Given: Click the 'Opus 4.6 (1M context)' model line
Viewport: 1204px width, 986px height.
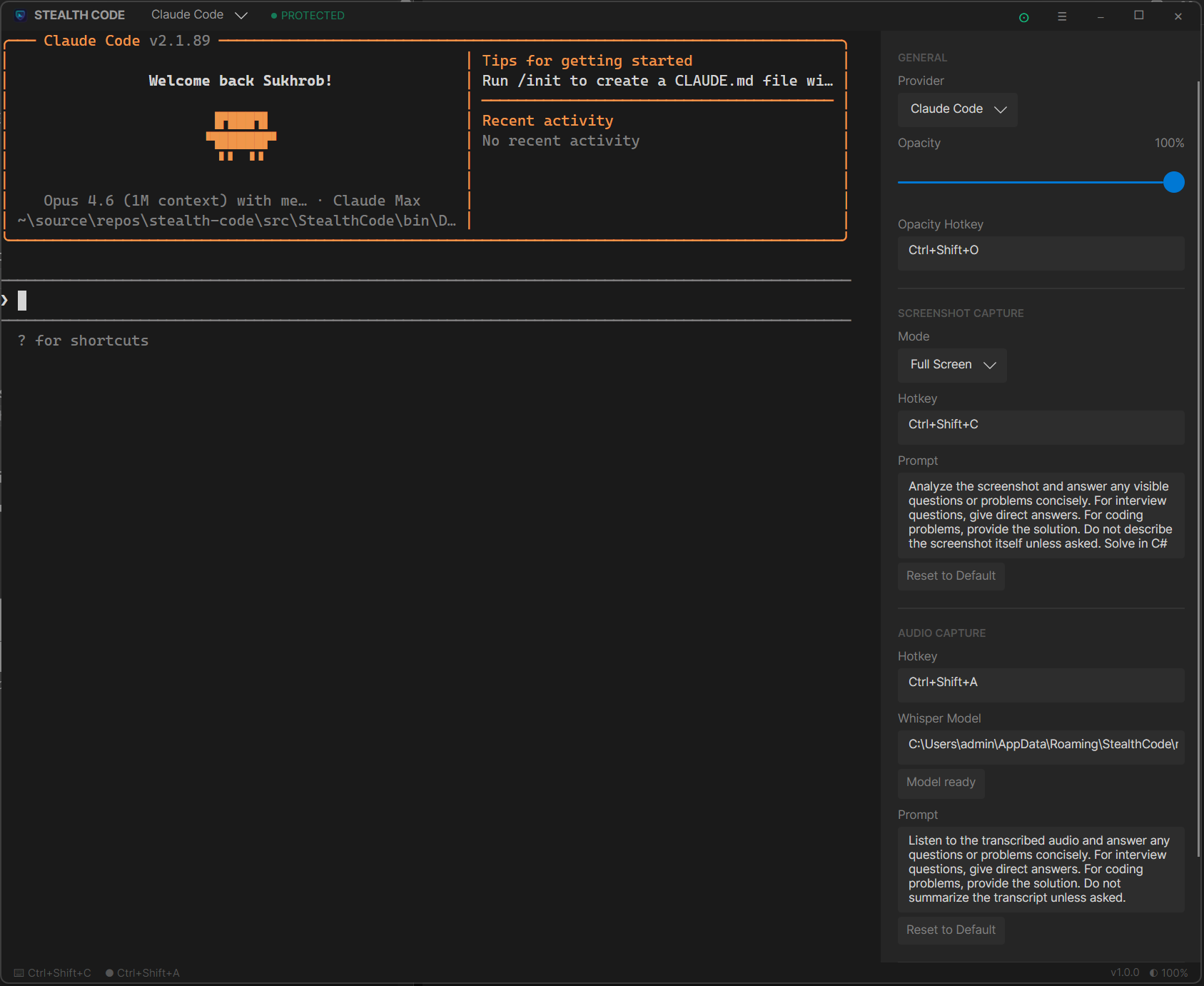Looking at the screenshot, I should (x=232, y=201).
